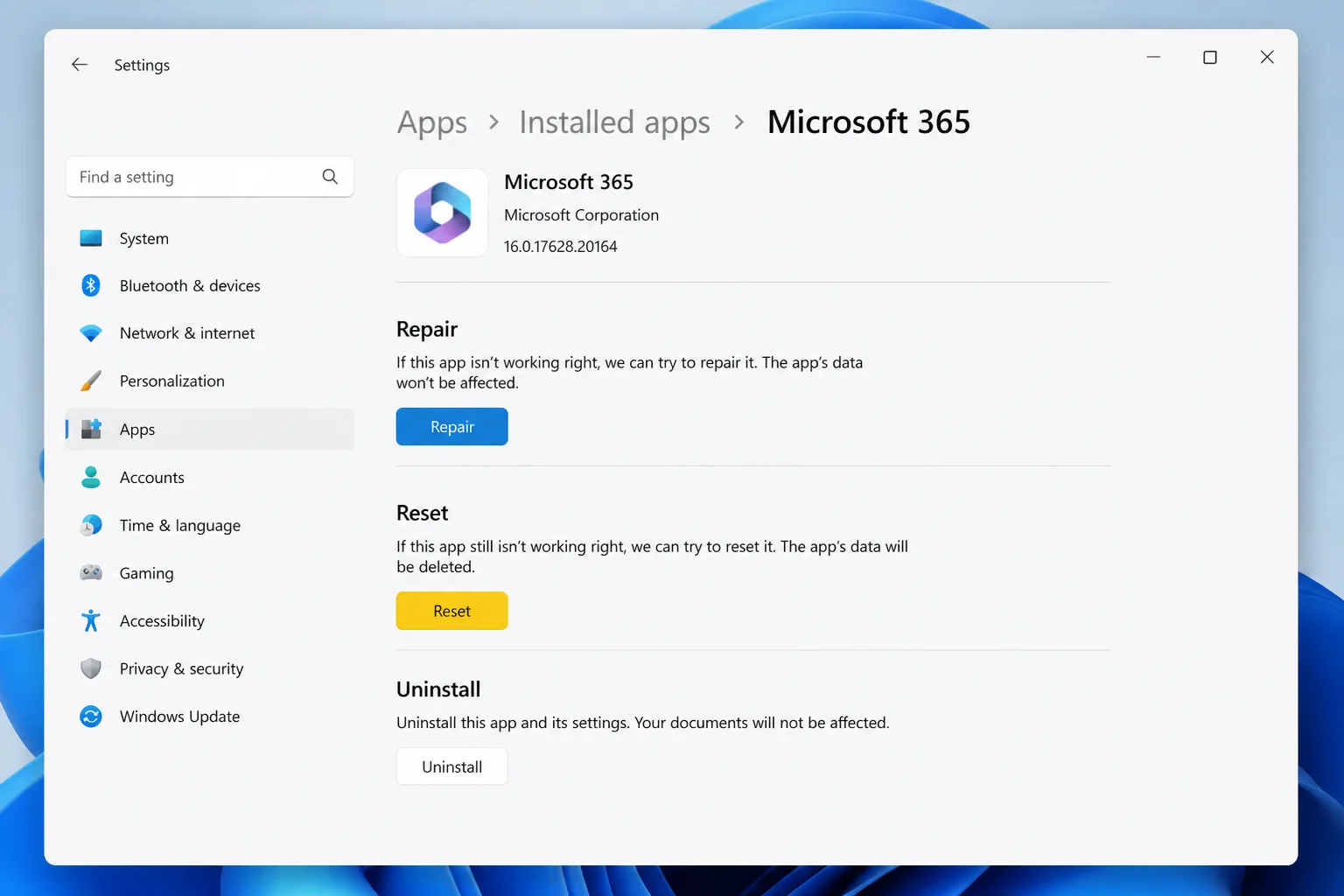The height and width of the screenshot is (896, 1344).
Task: Click the Repair section heading
Action: tap(427, 329)
